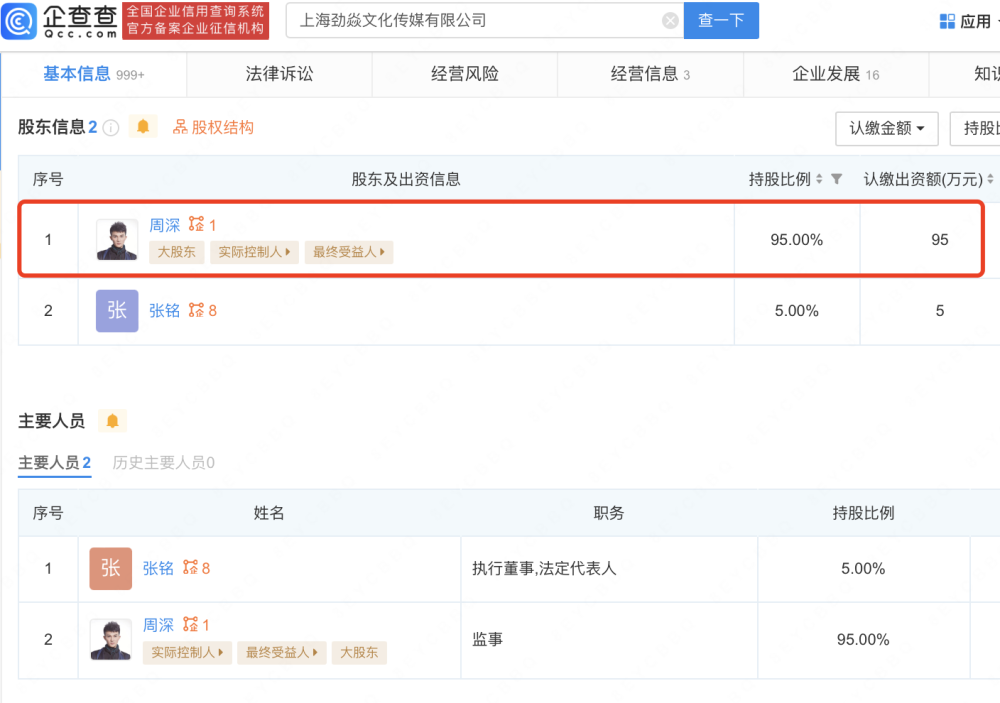
Task: Sort by 认缴出资额 using the sort arrows
Action: [990, 179]
